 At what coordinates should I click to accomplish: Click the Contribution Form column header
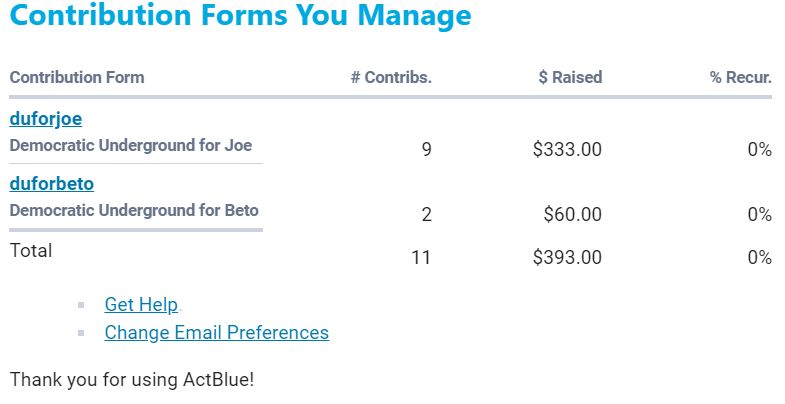[x=77, y=77]
